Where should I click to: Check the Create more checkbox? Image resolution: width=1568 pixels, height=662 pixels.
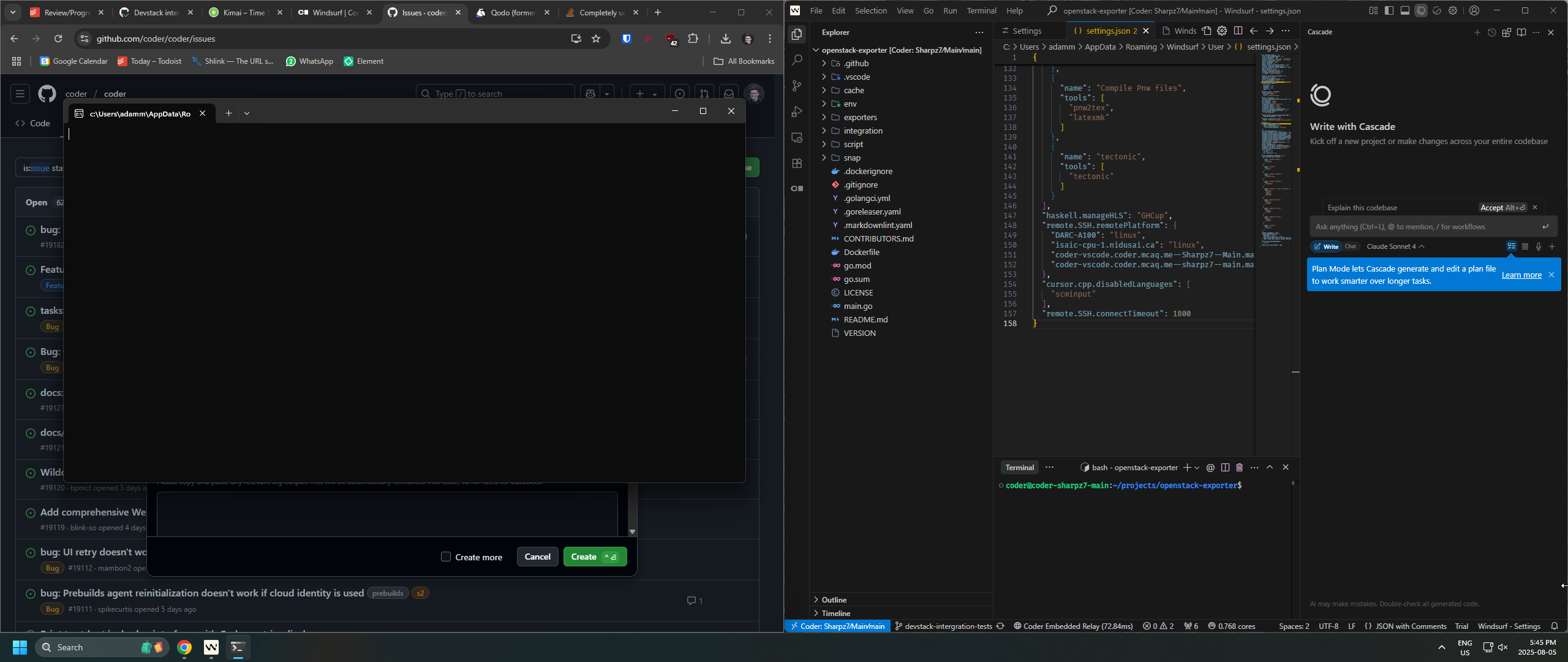pos(446,557)
